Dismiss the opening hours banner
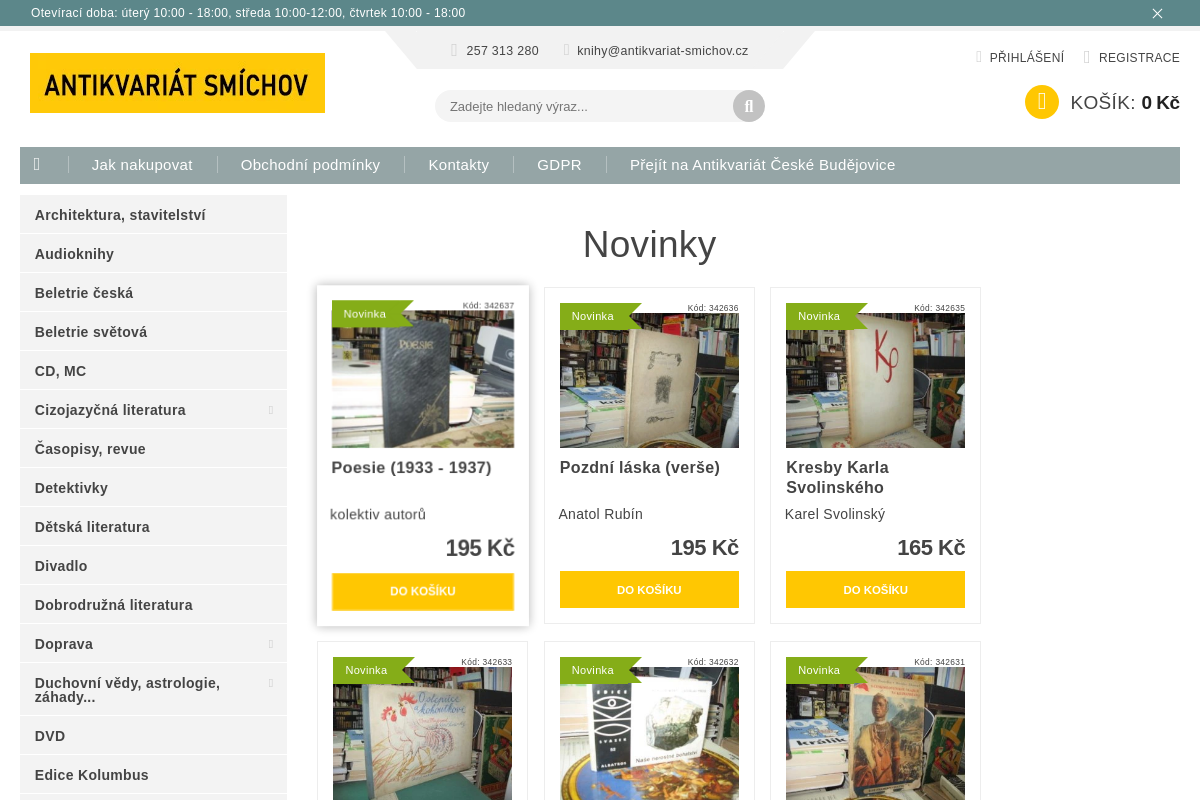 1157,13
